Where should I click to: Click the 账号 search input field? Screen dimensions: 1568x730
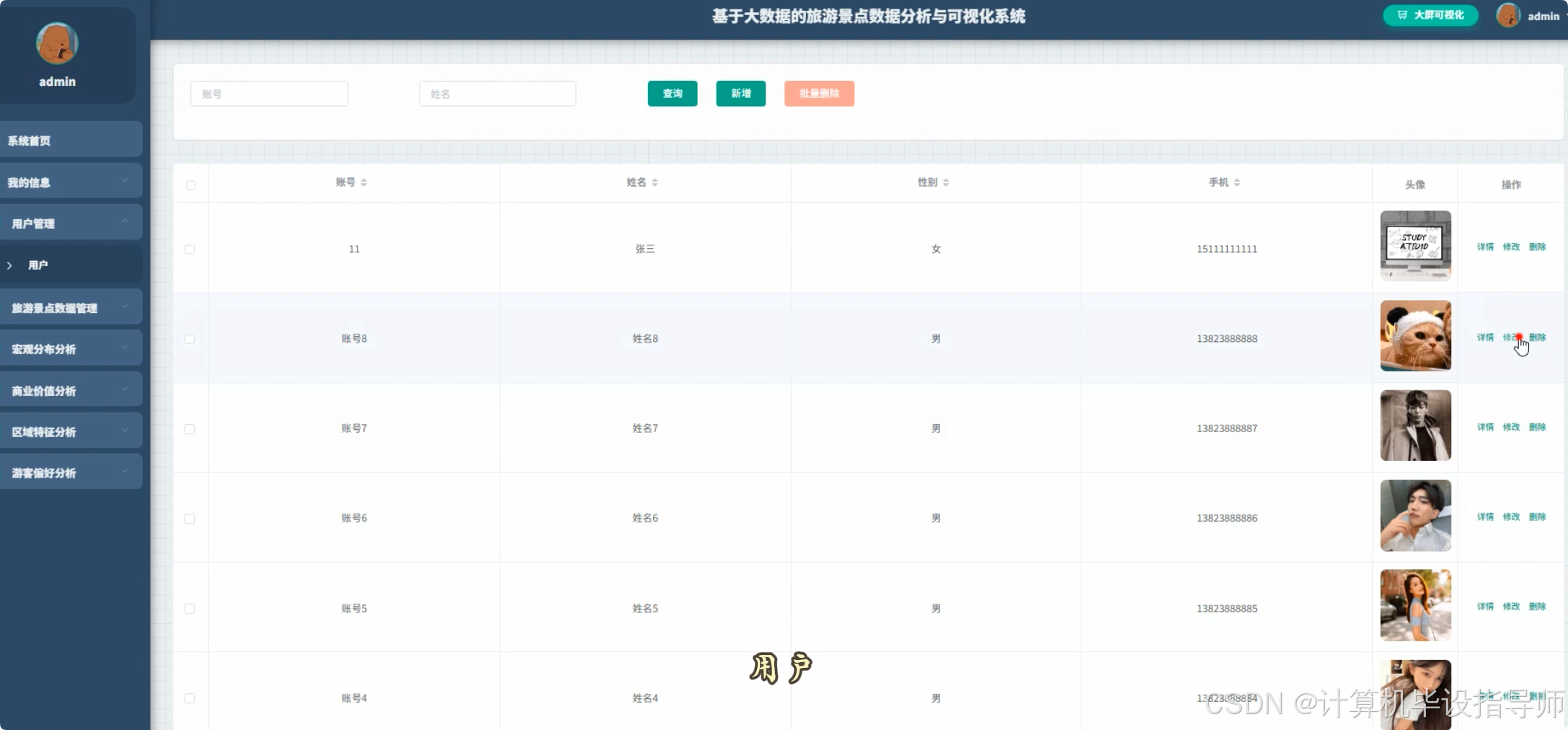pos(269,93)
